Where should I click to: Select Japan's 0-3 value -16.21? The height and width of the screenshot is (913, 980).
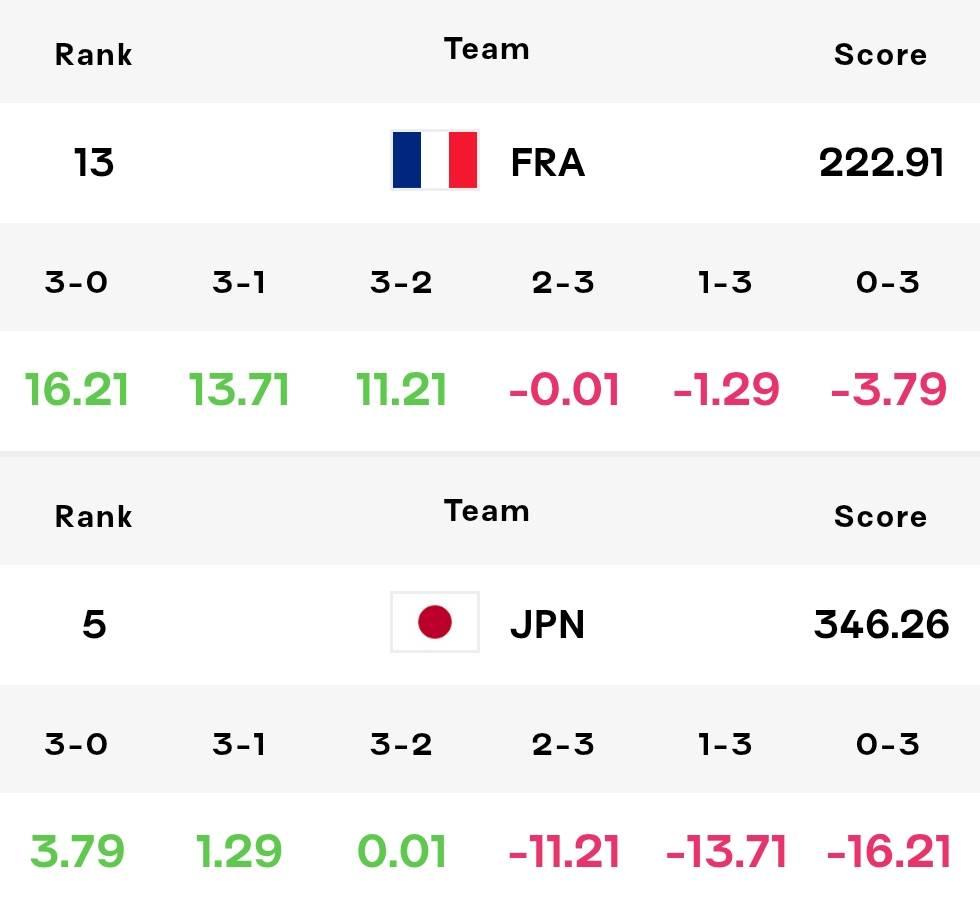889,851
